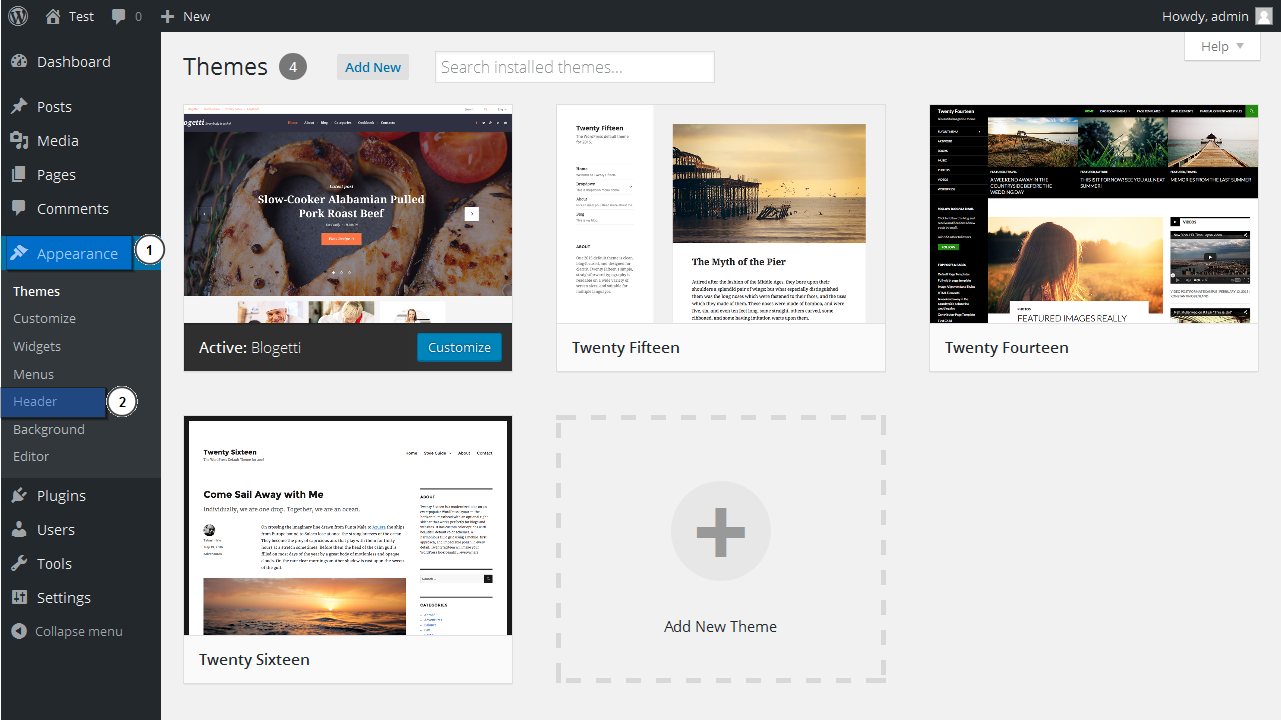Open the Tools menu label
The height and width of the screenshot is (720, 1281).
click(54, 563)
